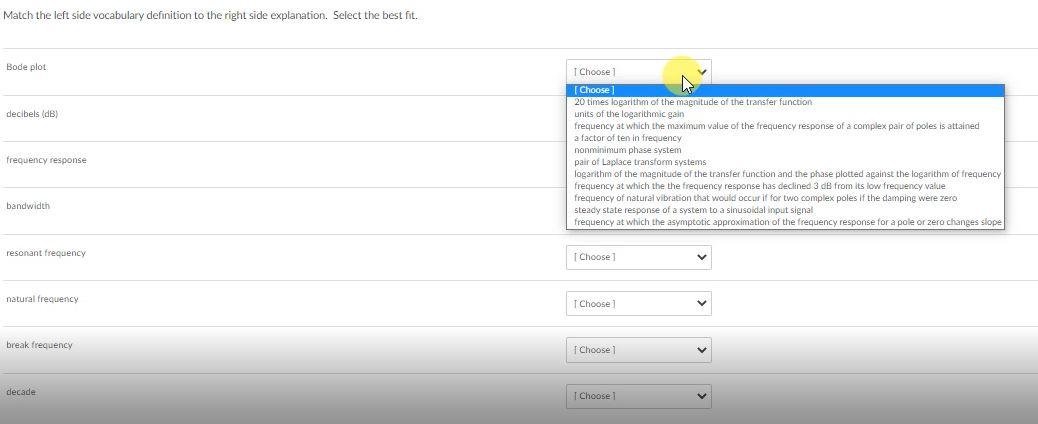This screenshot has height=424, width=1038.
Task: Click the 'Bode plot' term label
Action: pos(26,67)
